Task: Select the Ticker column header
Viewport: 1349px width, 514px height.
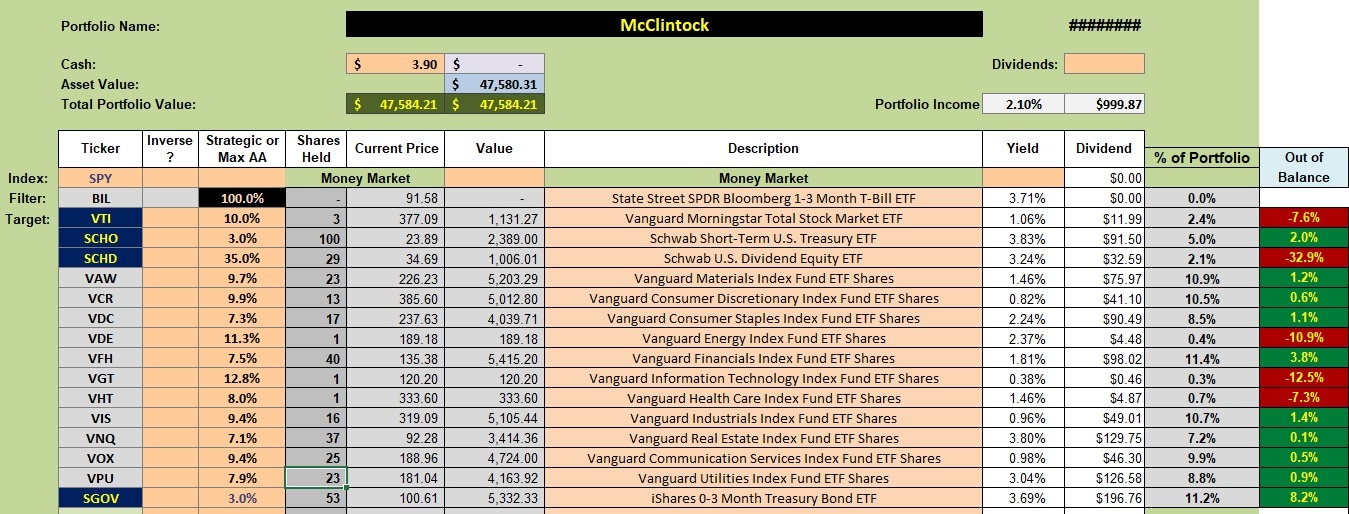Action: (x=100, y=148)
